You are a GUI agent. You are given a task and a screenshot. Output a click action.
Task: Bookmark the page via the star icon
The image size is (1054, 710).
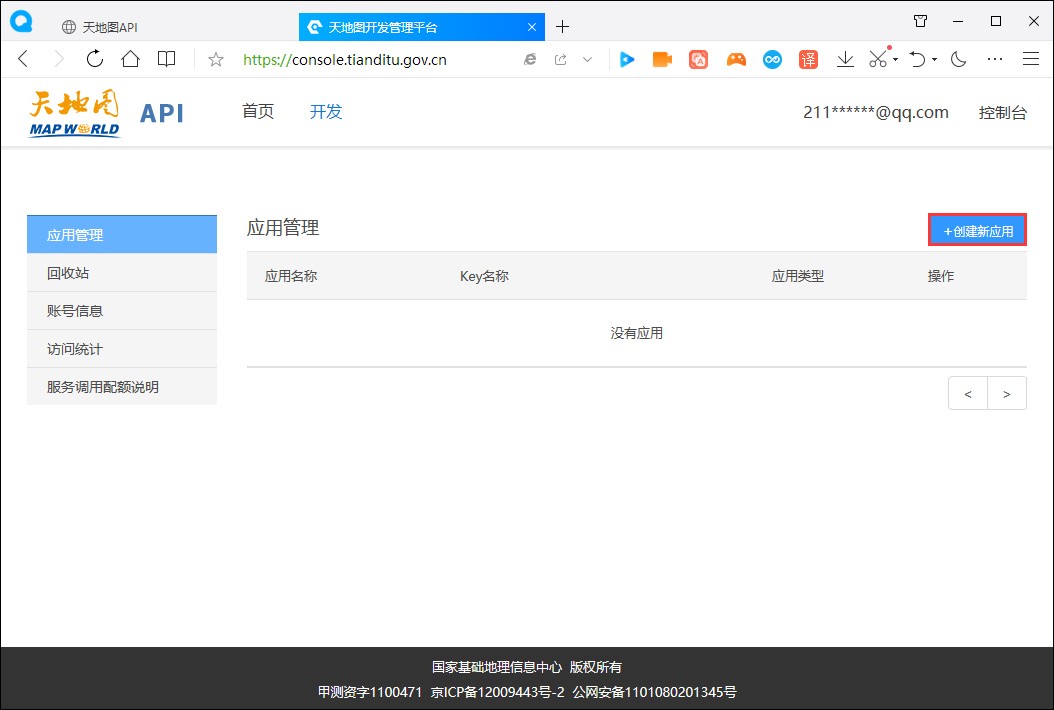(213, 59)
